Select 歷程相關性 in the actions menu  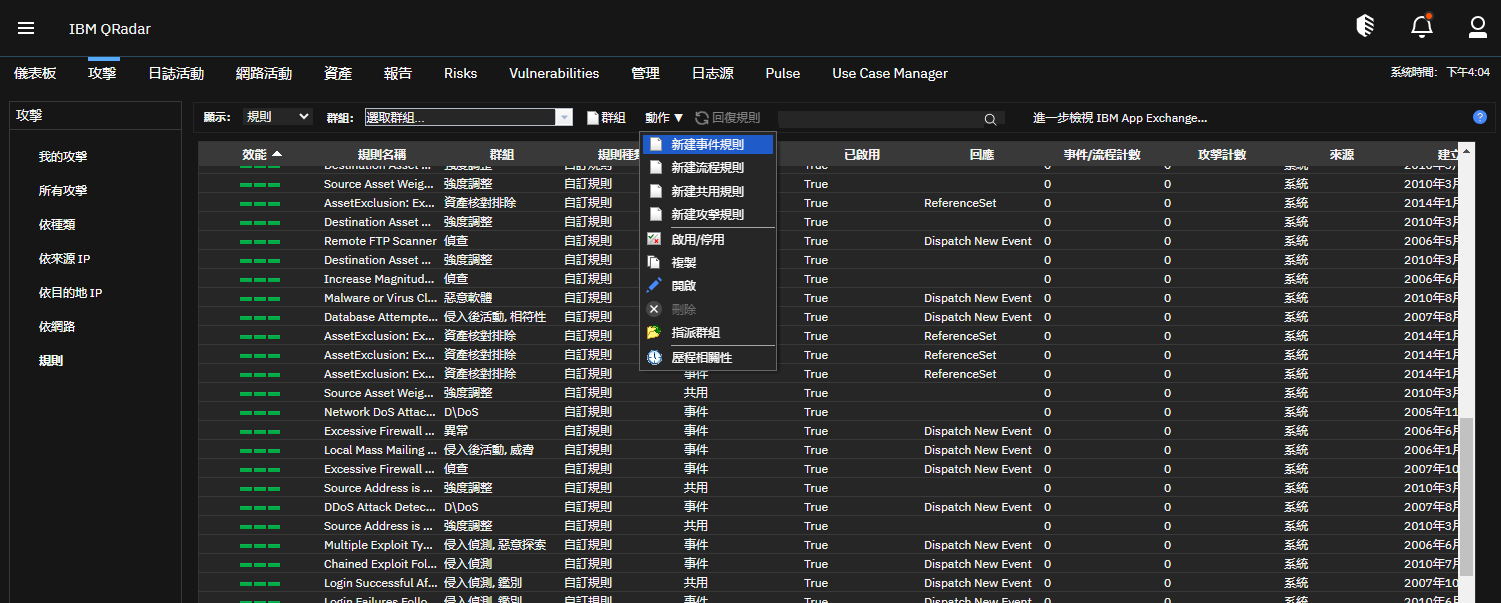click(708, 357)
